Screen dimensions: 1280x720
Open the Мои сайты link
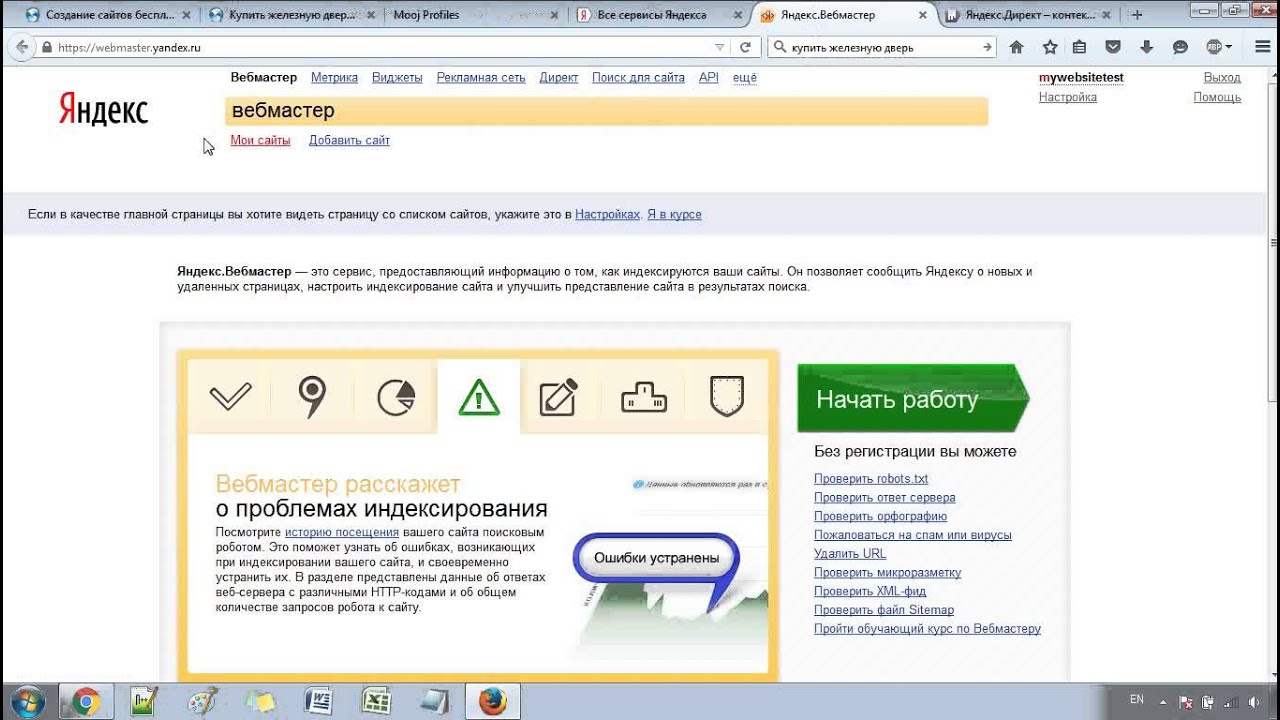click(260, 140)
